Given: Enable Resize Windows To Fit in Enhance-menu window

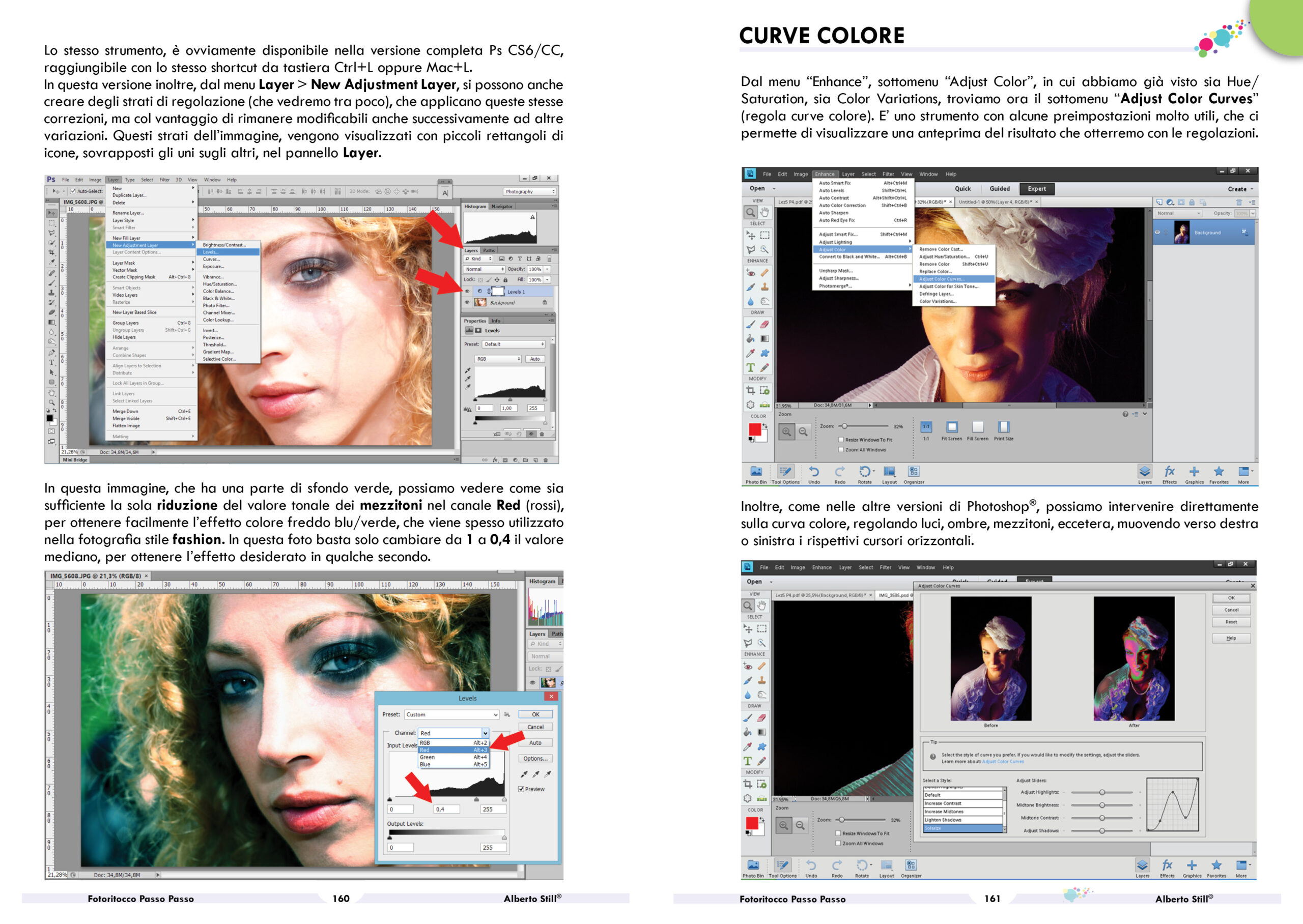Looking at the screenshot, I should pyautogui.click(x=841, y=440).
